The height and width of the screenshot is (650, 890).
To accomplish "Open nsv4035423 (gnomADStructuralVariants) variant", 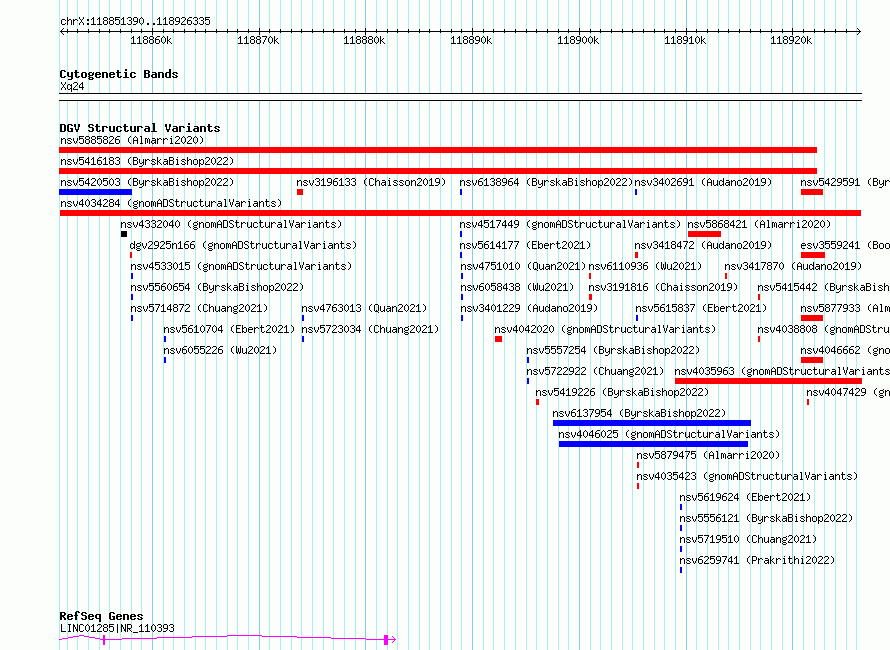I will coord(747,476).
